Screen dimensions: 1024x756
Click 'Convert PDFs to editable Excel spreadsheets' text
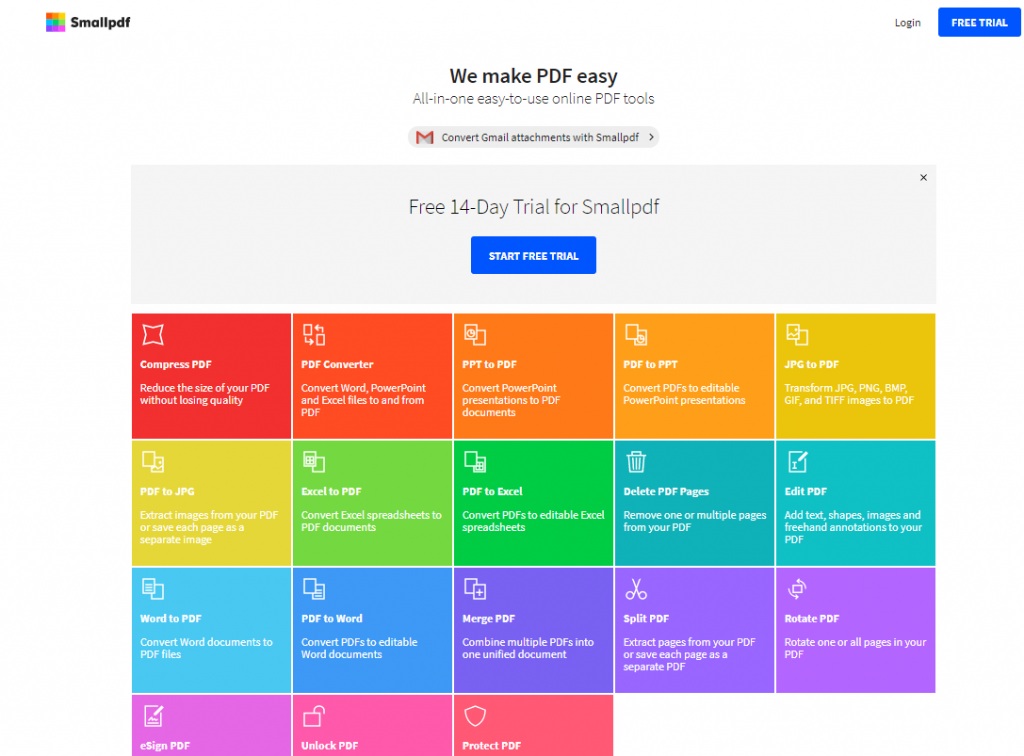coord(533,521)
